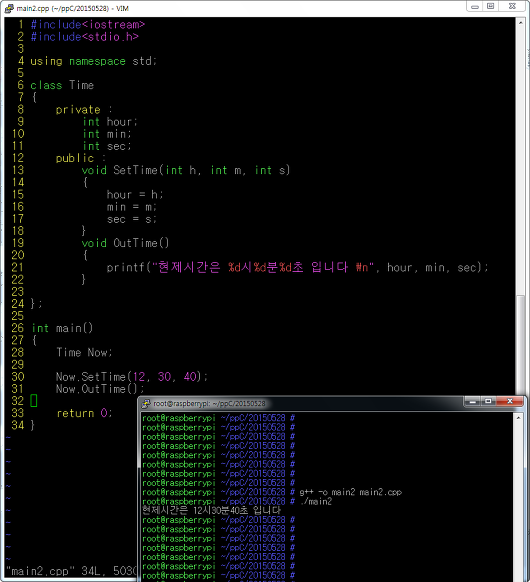Image resolution: width=530 pixels, height=582 pixels.
Task: Minimize the VIM main2.cpp window
Action: (474, 7)
